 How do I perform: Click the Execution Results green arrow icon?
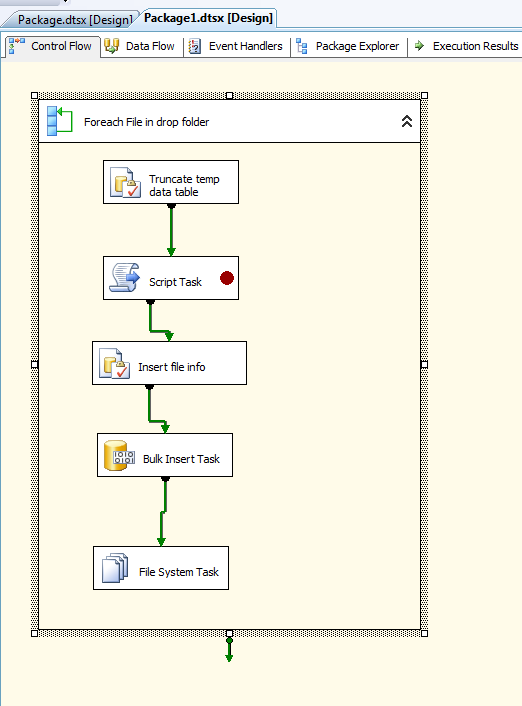(x=419, y=45)
